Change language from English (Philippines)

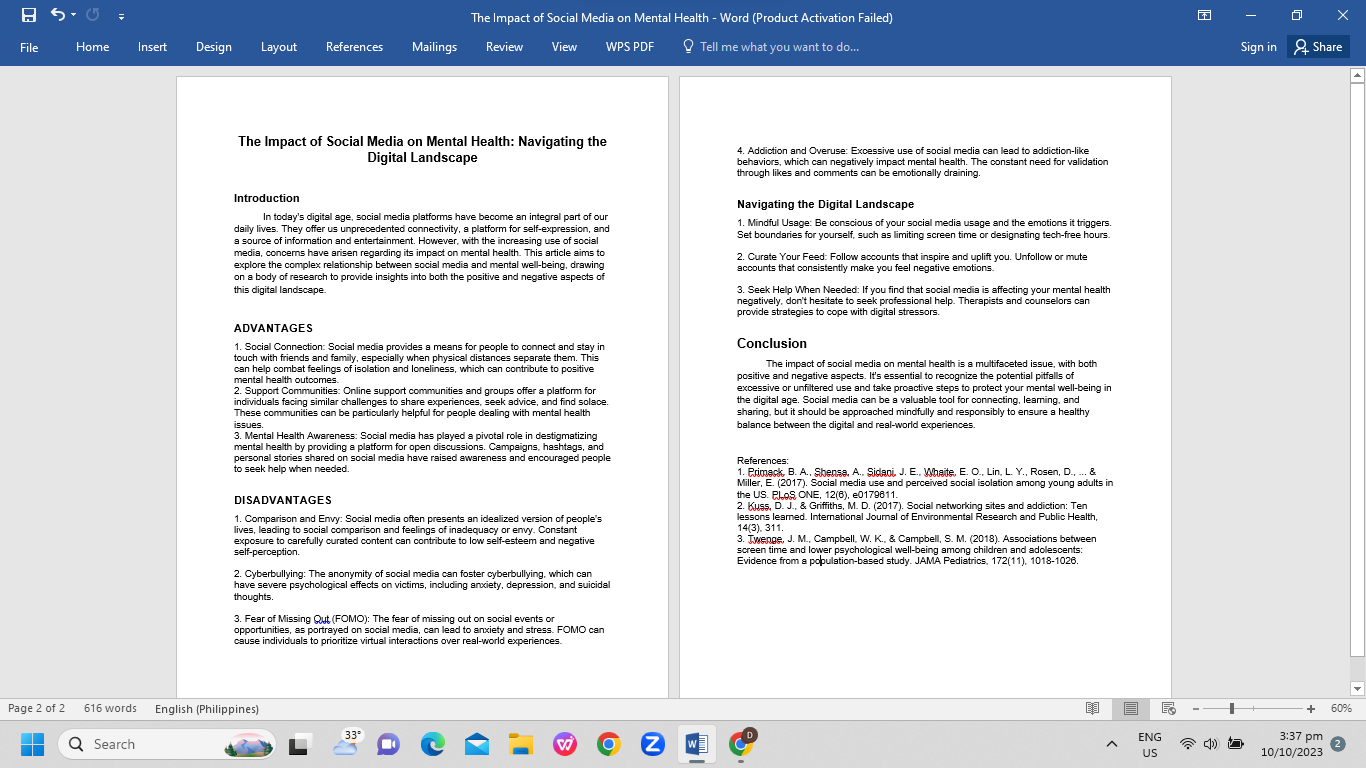click(x=207, y=708)
